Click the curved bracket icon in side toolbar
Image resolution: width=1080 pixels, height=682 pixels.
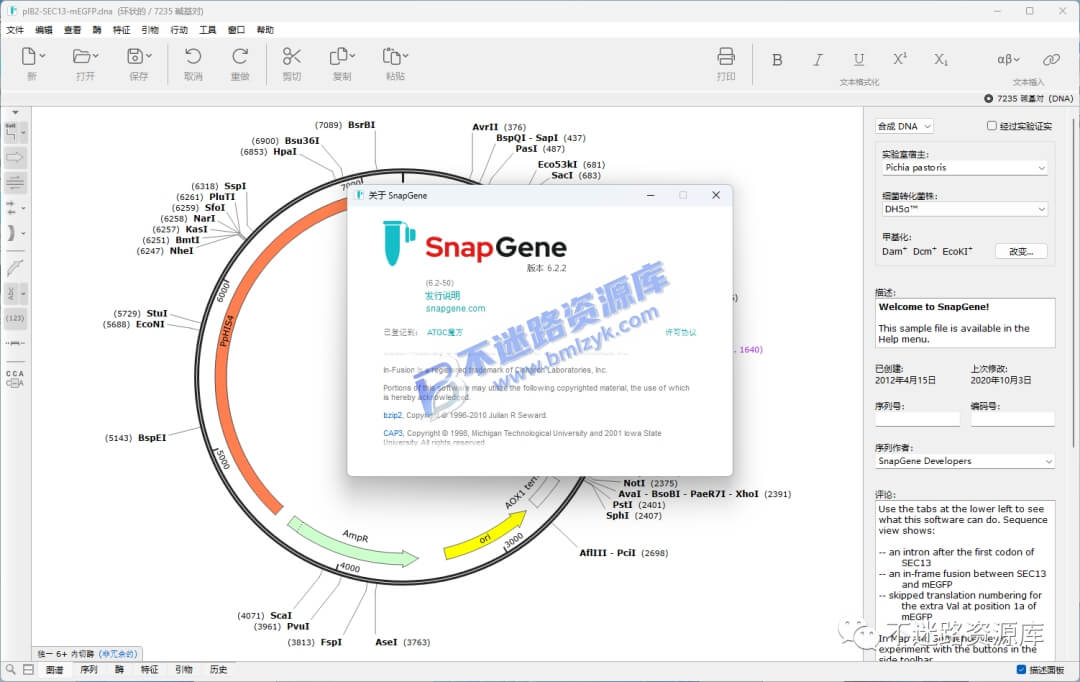[x=11, y=233]
